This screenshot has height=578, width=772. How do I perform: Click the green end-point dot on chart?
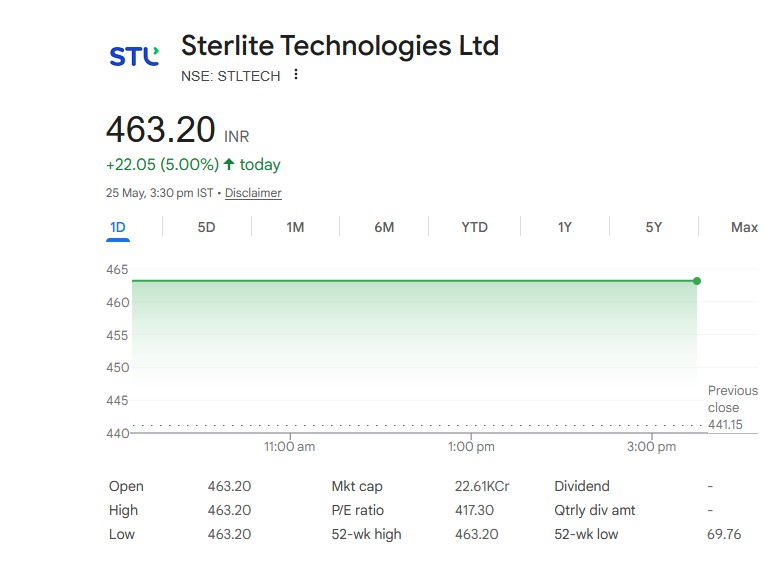(697, 281)
